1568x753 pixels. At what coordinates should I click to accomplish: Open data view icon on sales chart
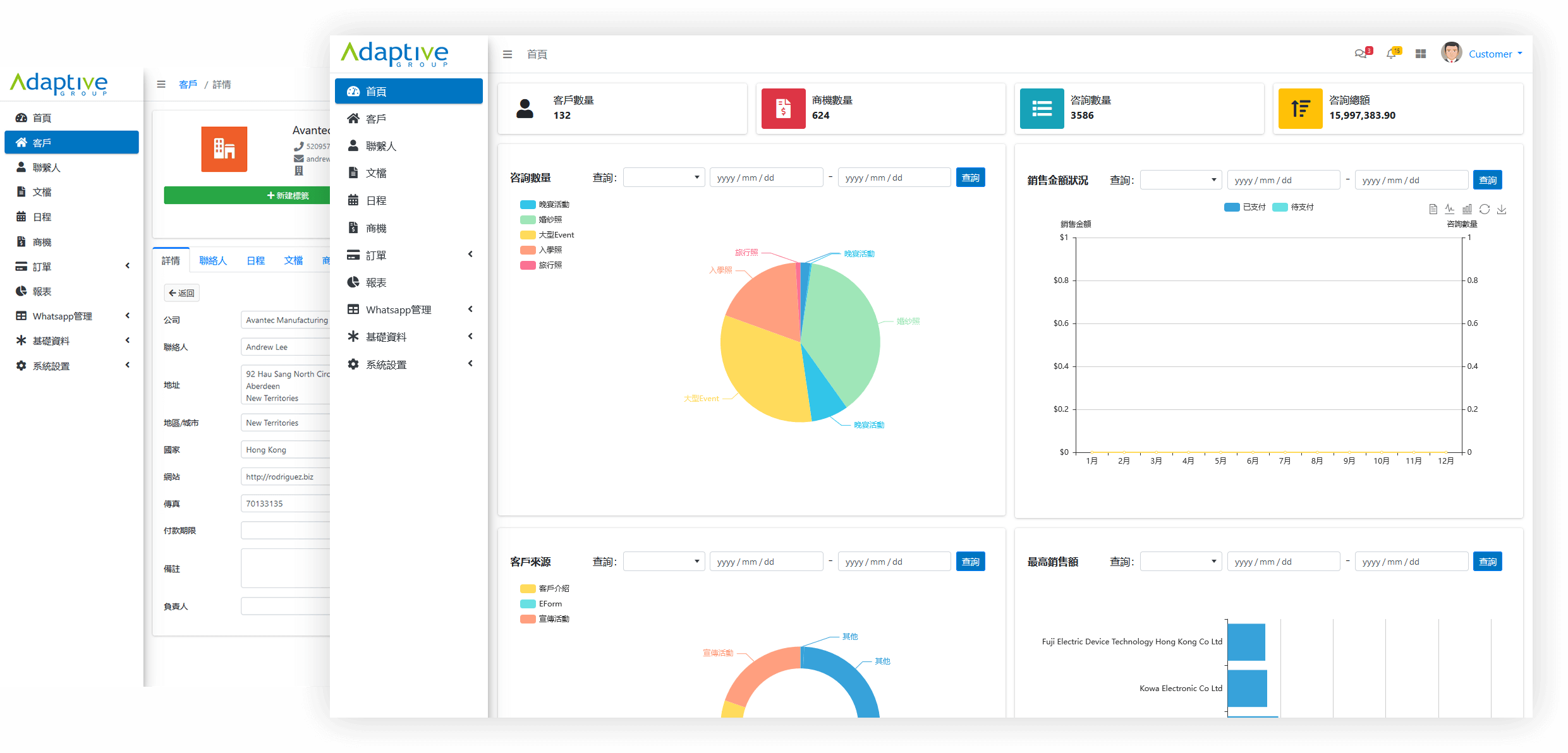pyautogui.click(x=1433, y=209)
